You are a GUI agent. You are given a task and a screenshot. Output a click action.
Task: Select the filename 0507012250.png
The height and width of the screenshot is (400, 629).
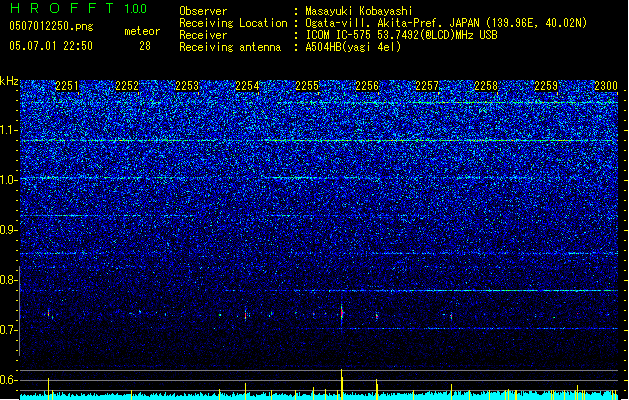pos(51,26)
